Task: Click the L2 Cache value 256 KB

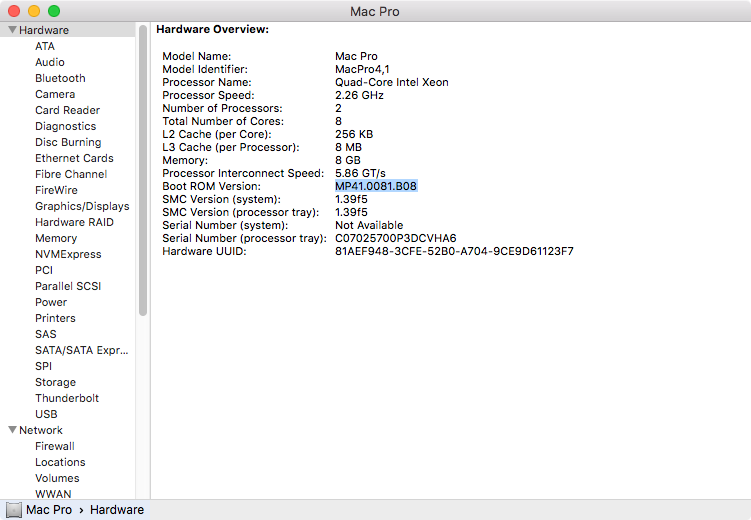Action: (354, 135)
